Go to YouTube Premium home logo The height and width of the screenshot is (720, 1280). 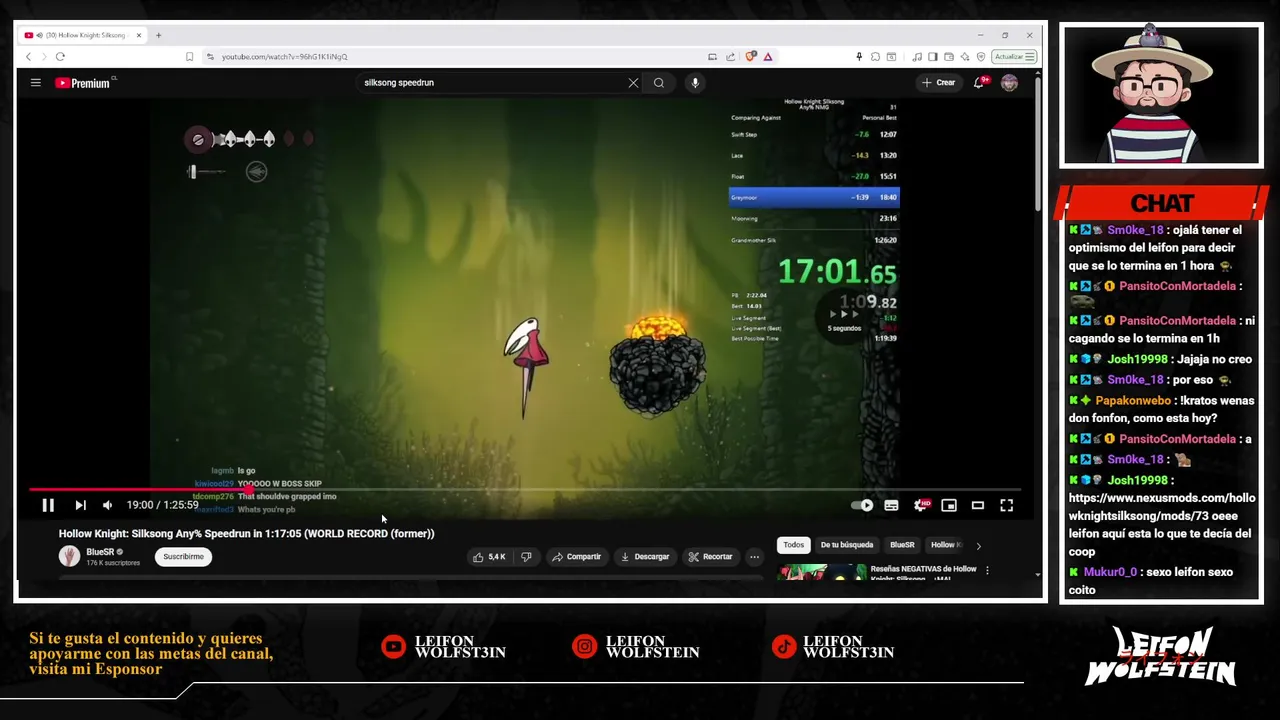click(x=84, y=83)
